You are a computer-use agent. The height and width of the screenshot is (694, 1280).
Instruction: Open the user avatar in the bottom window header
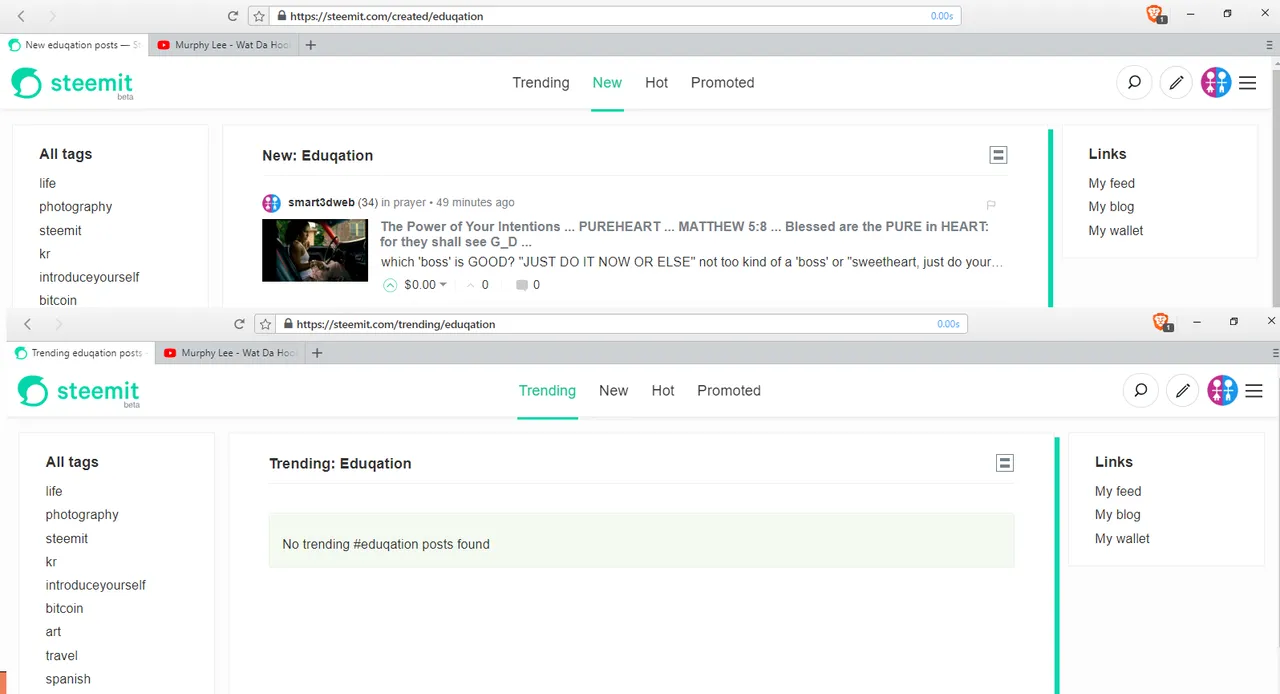pyautogui.click(x=1222, y=391)
